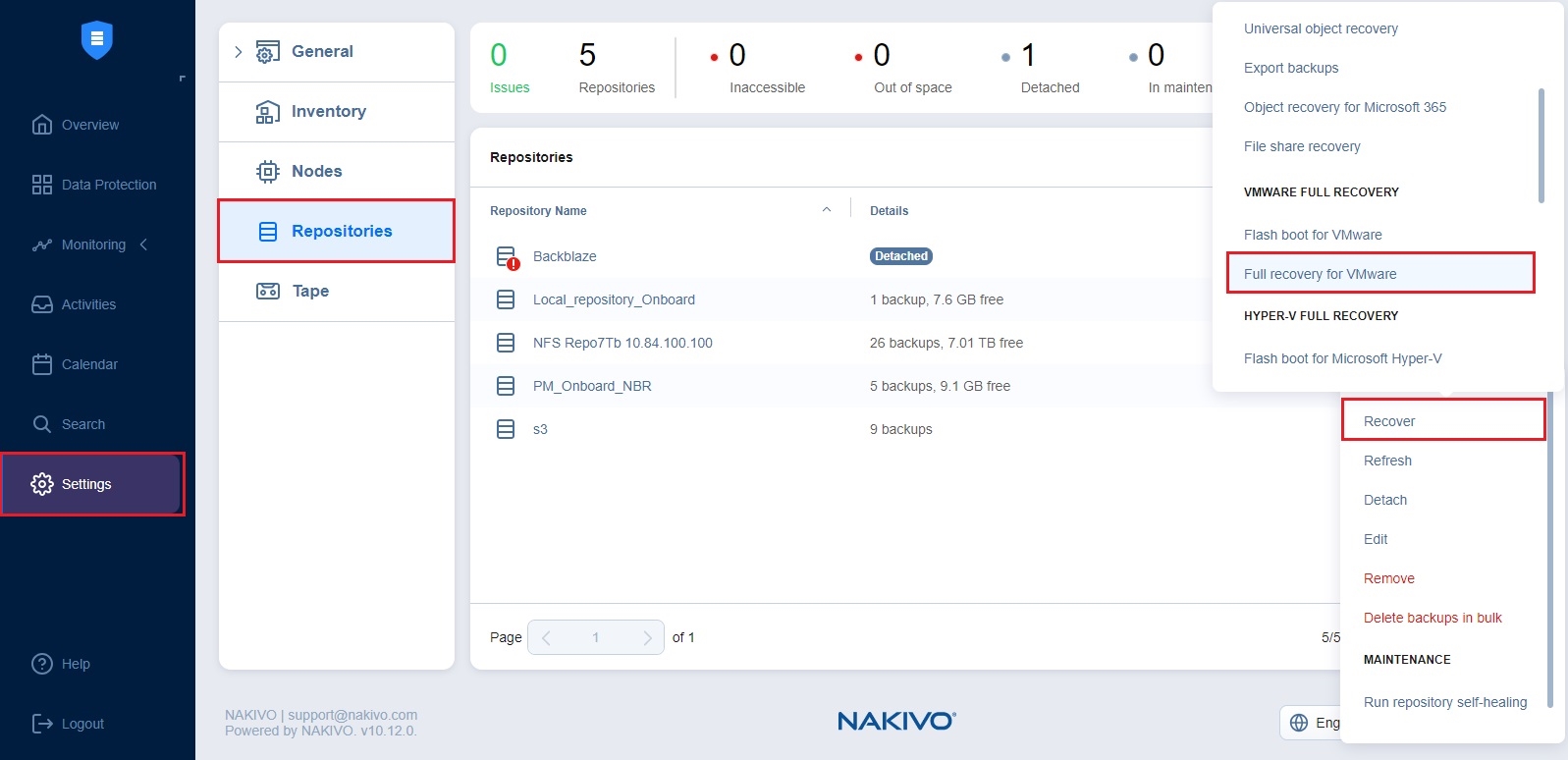The image size is (1568, 760).
Task: Open Overview via its home icon
Action: (42, 125)
